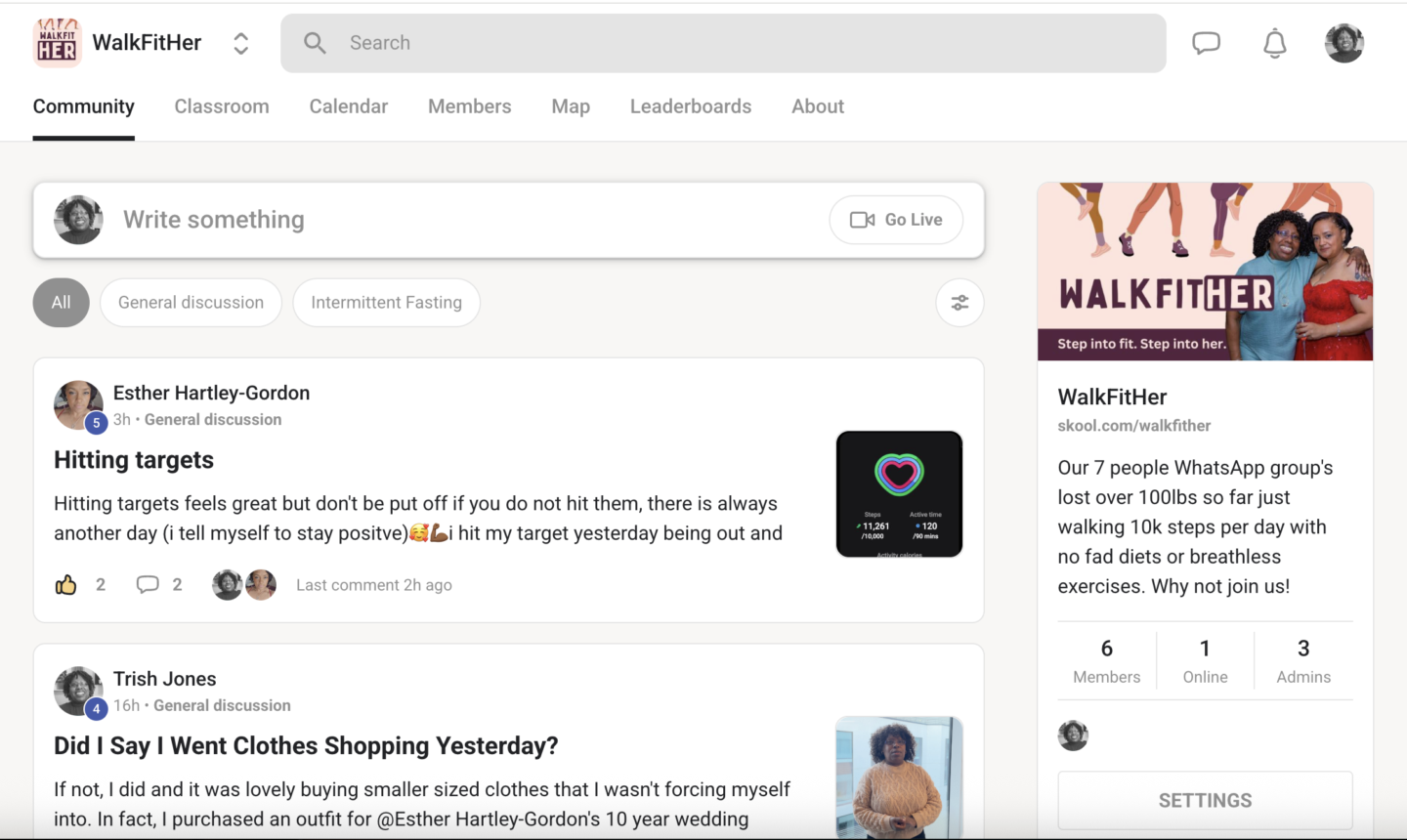
Task: View the 3 Admins stat
Action: pyautogui.click(x=1303, y=661)
